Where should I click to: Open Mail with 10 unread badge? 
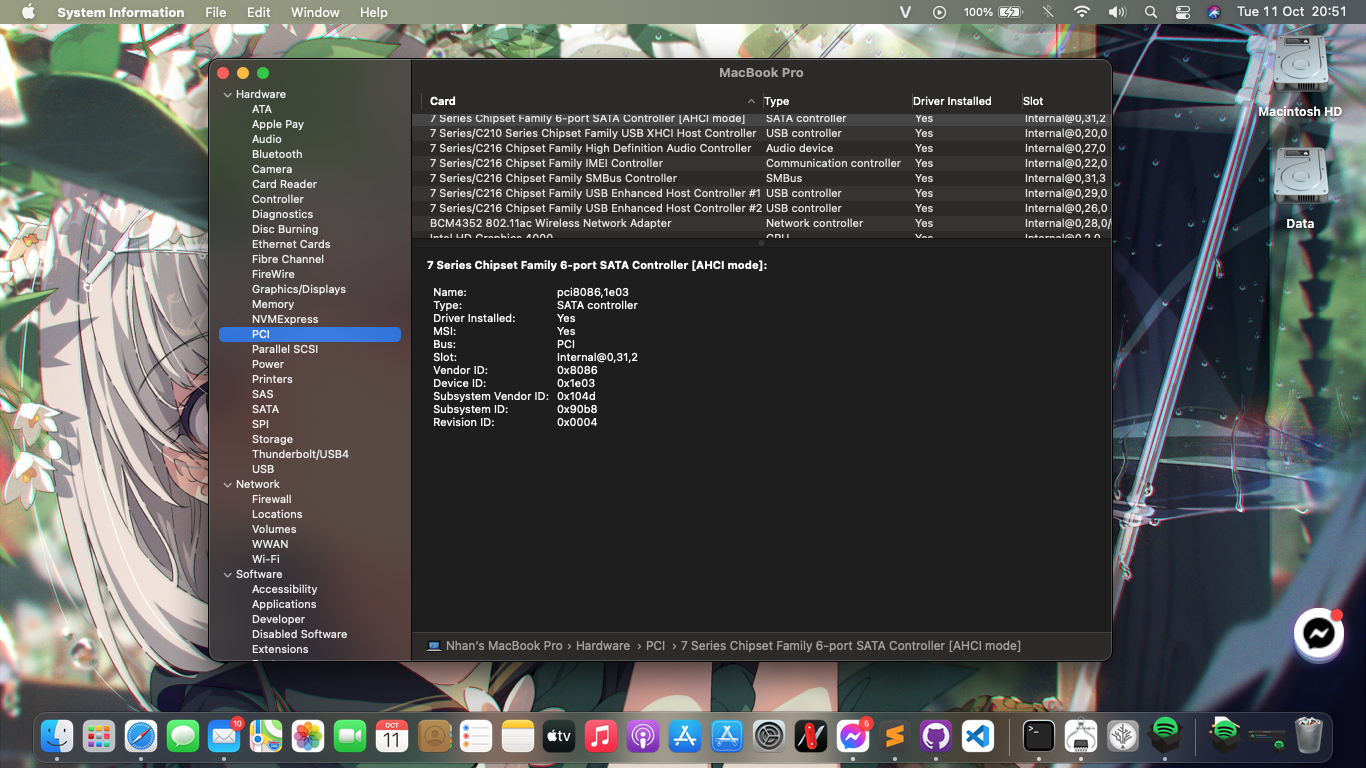click(225, 737)
